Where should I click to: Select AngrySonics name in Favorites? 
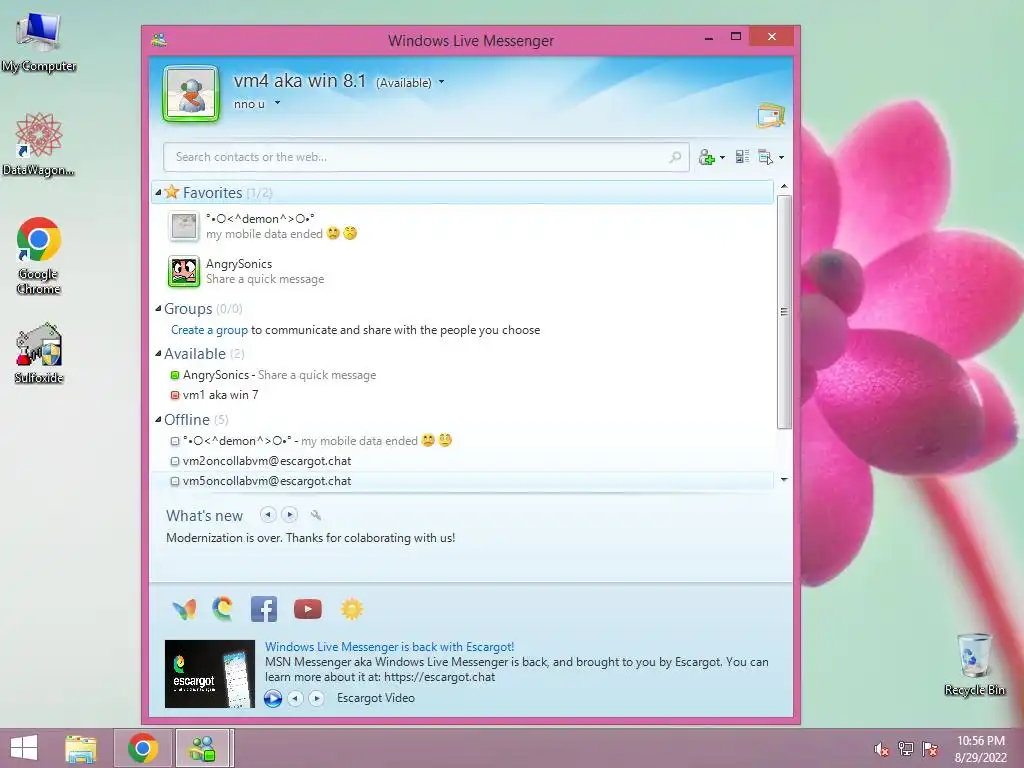click(x=239, y=264)
